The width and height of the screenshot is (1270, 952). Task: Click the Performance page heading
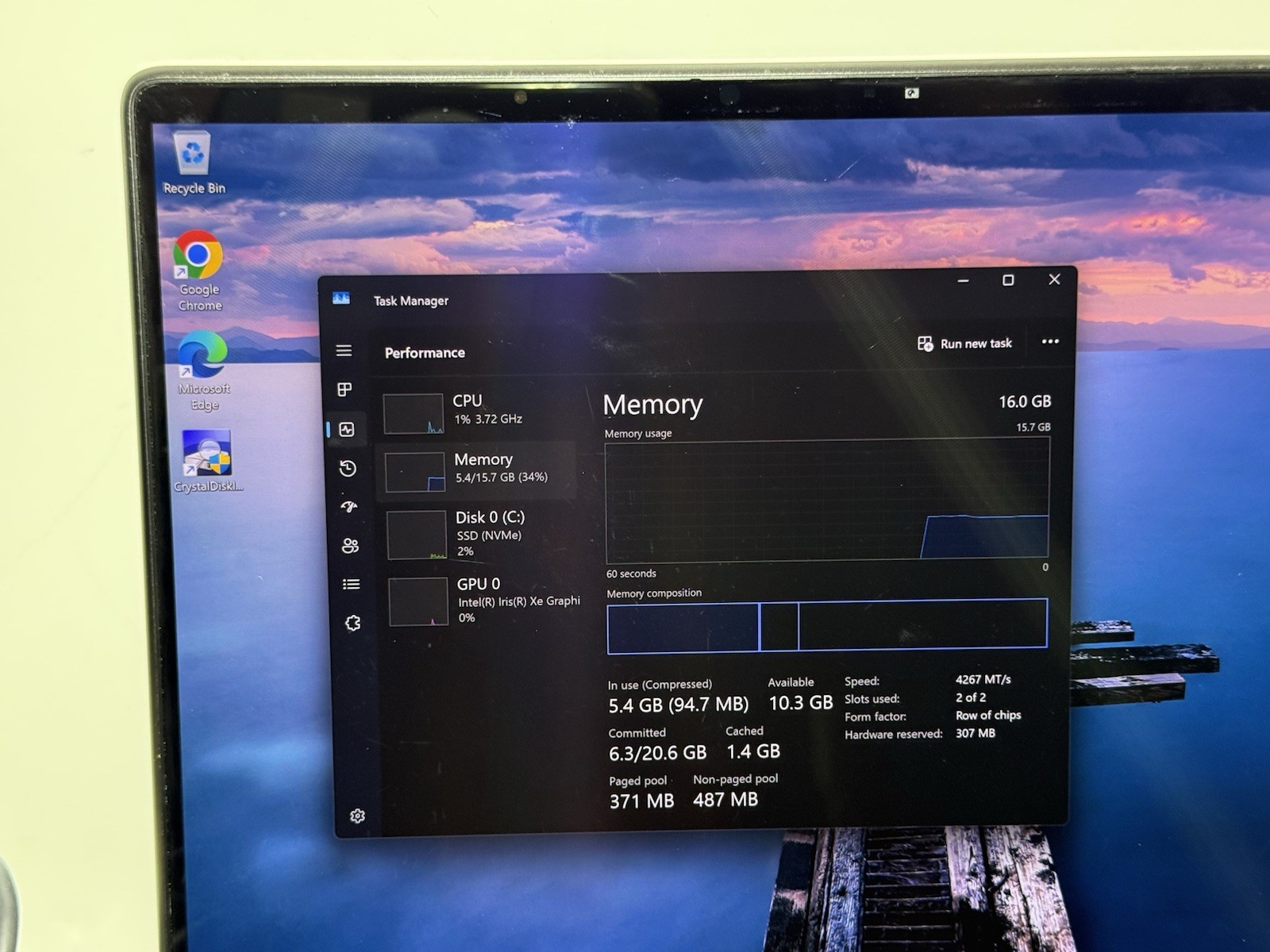(425, 352)
